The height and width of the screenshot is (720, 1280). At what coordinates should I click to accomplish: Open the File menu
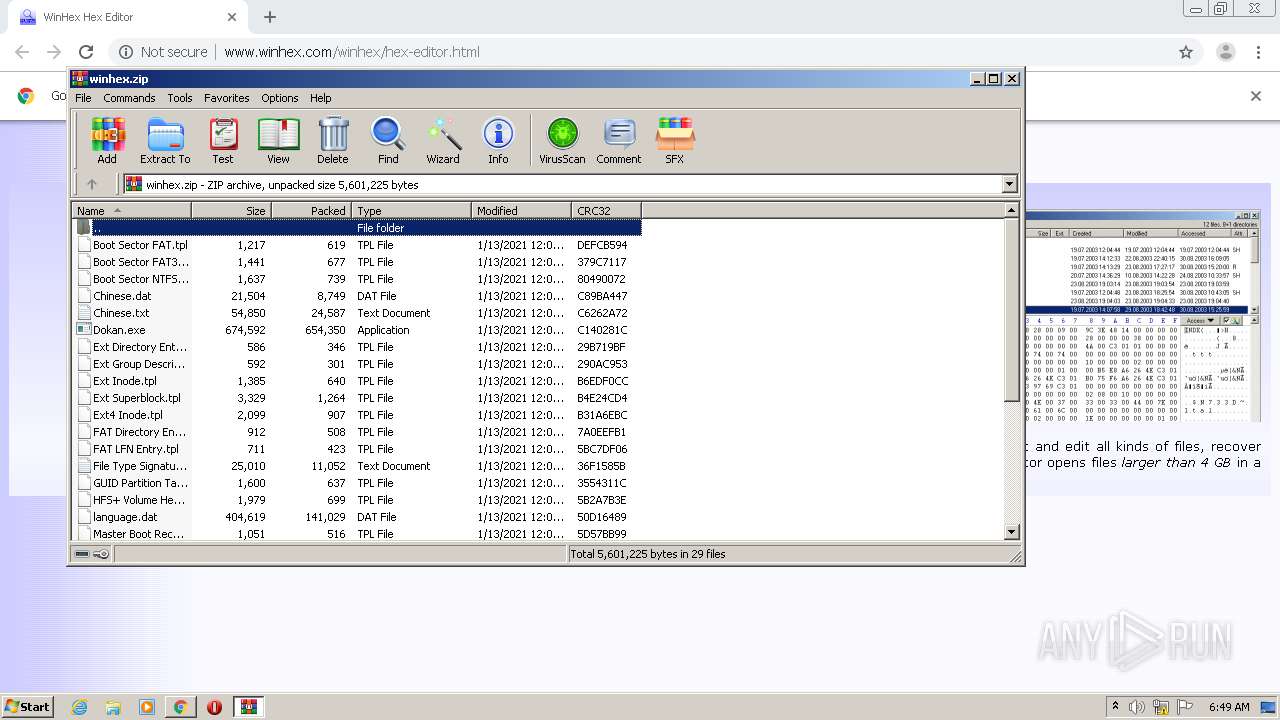[x=83, y=98]
